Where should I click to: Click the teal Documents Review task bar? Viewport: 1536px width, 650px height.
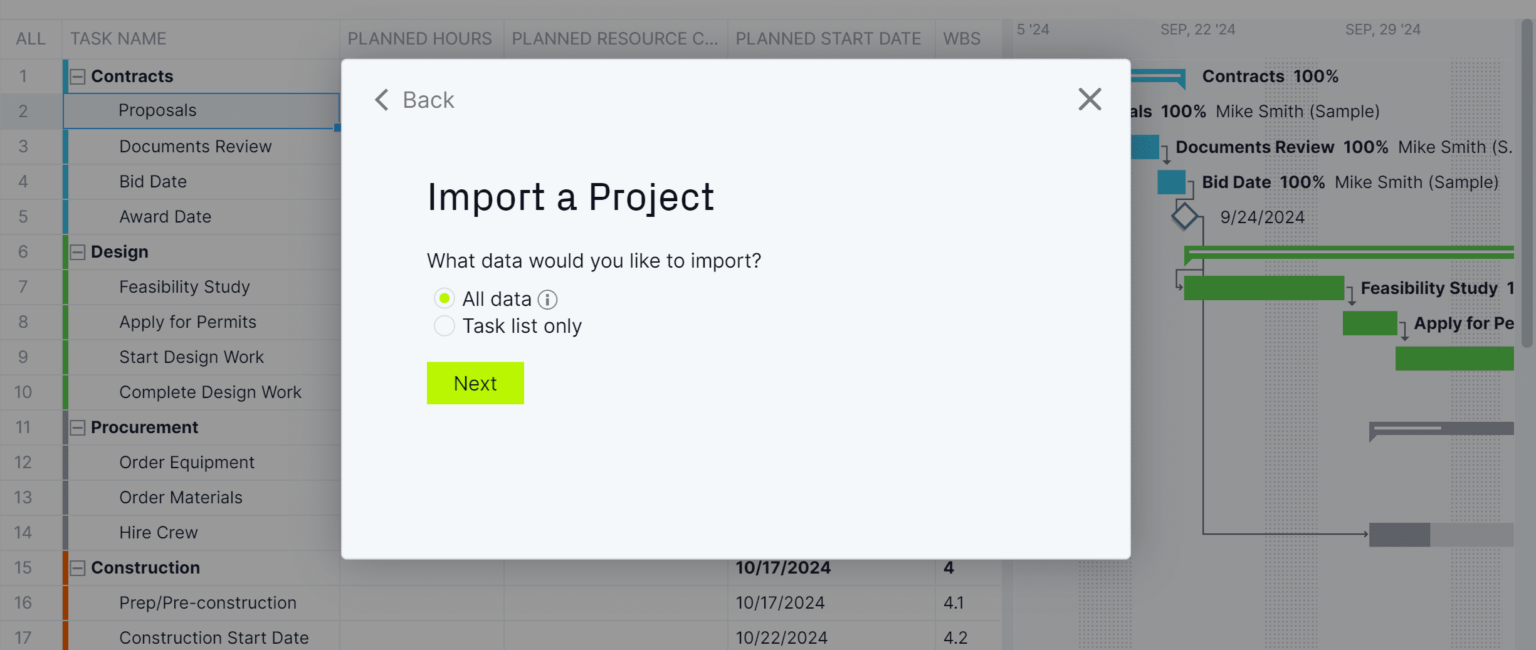tap(1143, 146)
